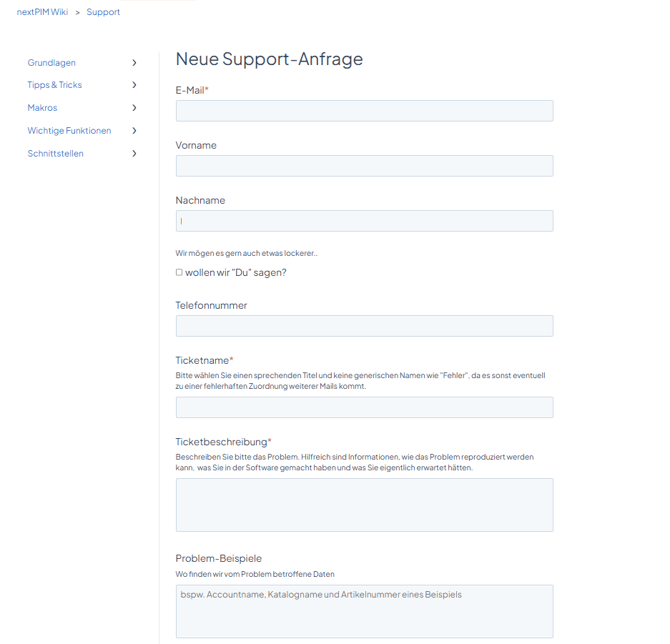Viewport: 670px width, 644px height.
Task: Click into the Vorname text field
Action: (364, 166)
